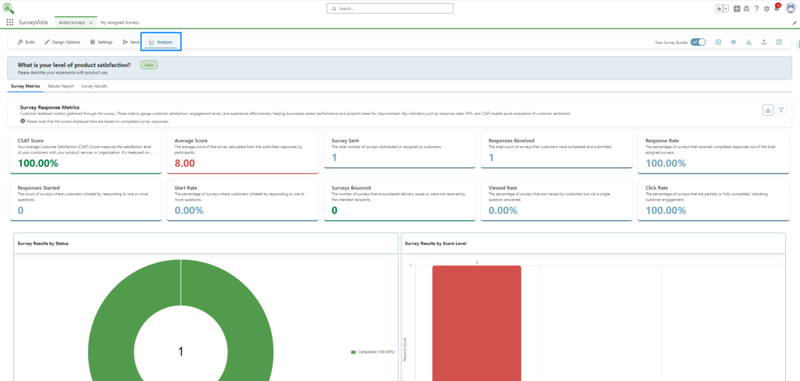Select the Responses Received metric title
This screenshot has width=800, height=381.
(511, 140)
